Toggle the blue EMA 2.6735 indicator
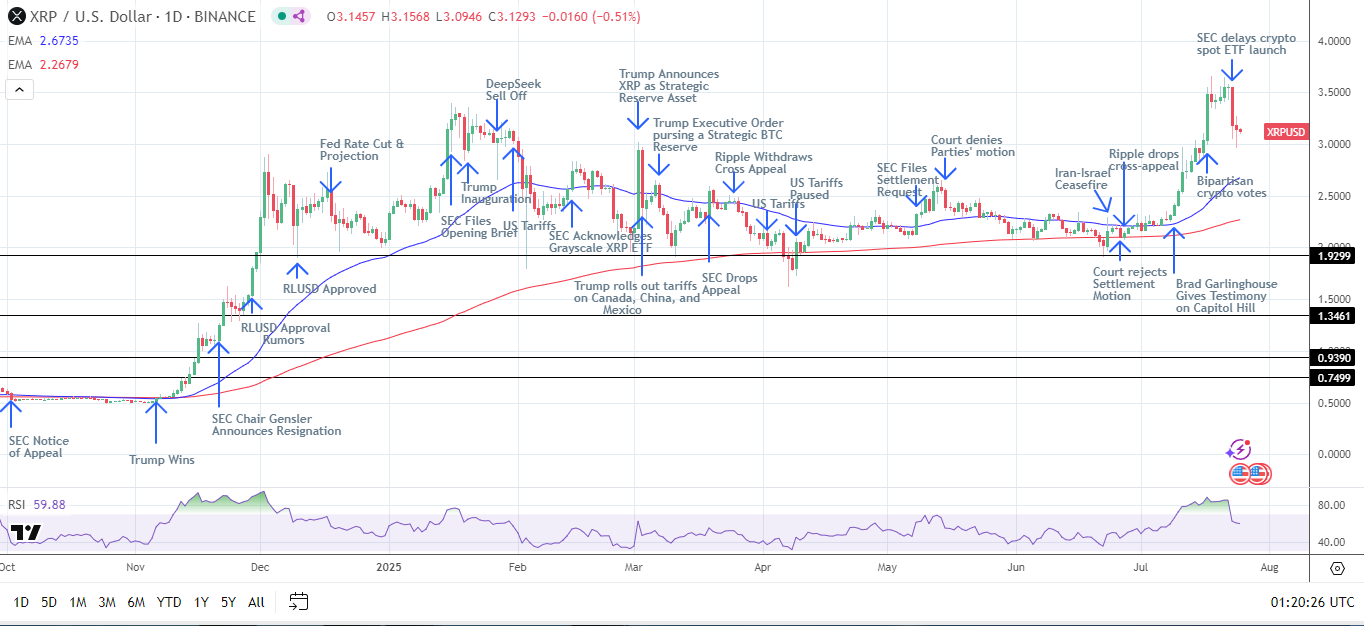The image size is (1364, 626). pyautogui.click(x=42, y=41)
